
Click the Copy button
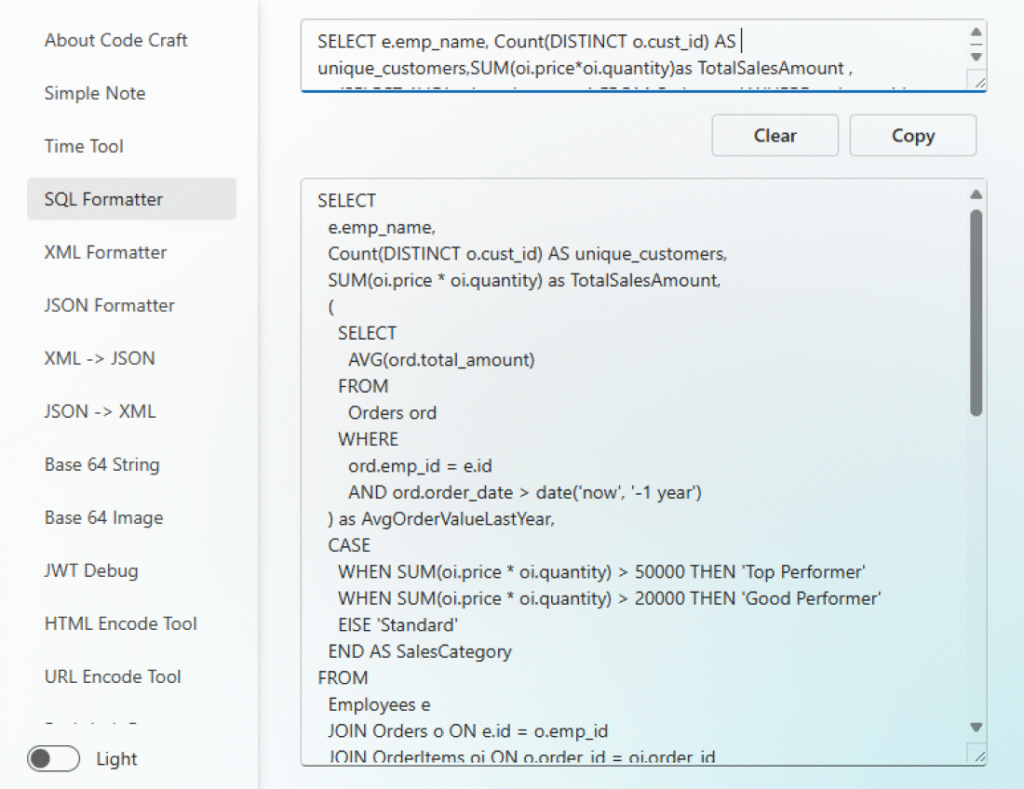click(913, 135)
